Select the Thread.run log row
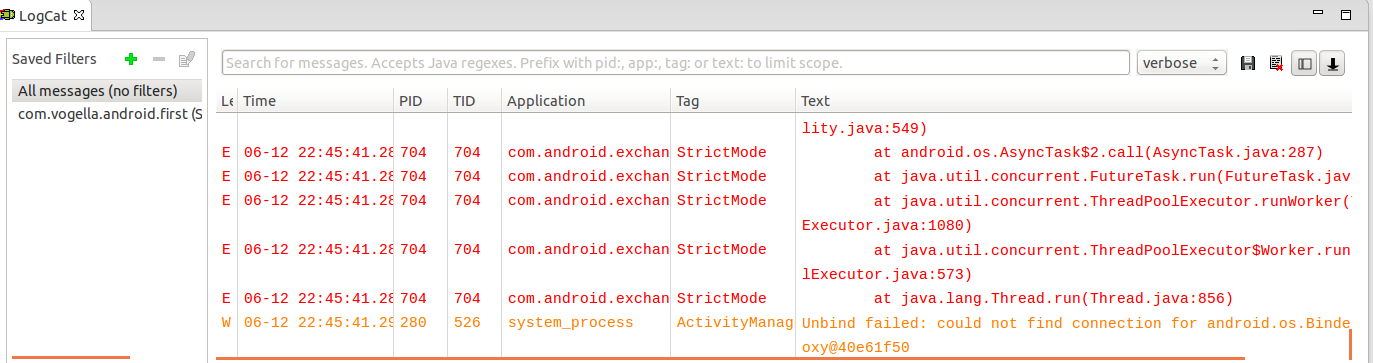The width and height of the screenshot is (1373, 363). [785, 298]
